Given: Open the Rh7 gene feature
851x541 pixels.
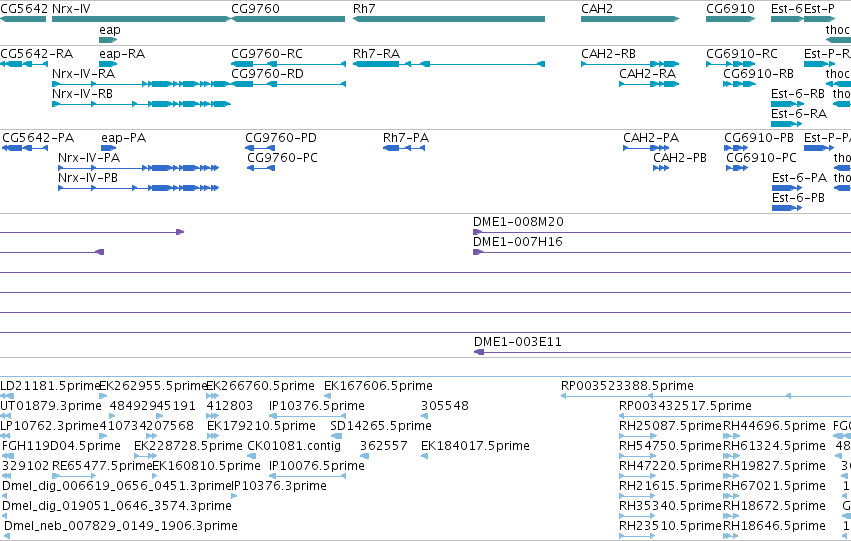Looking at the screenshot, I should pos(449,19).
